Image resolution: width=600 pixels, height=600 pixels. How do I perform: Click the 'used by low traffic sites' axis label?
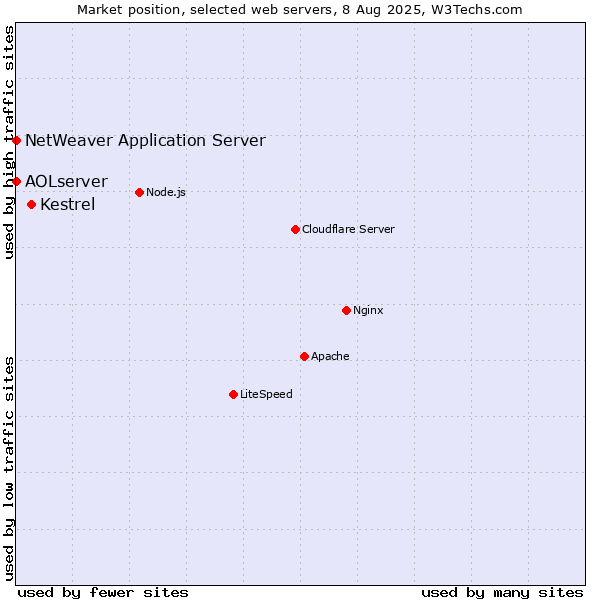8,469
